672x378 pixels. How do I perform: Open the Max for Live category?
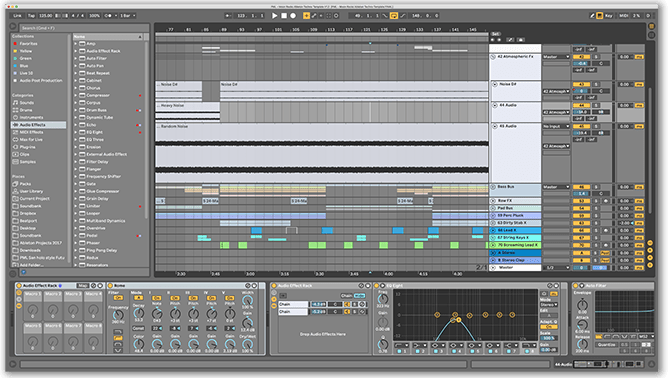point(31,140)
